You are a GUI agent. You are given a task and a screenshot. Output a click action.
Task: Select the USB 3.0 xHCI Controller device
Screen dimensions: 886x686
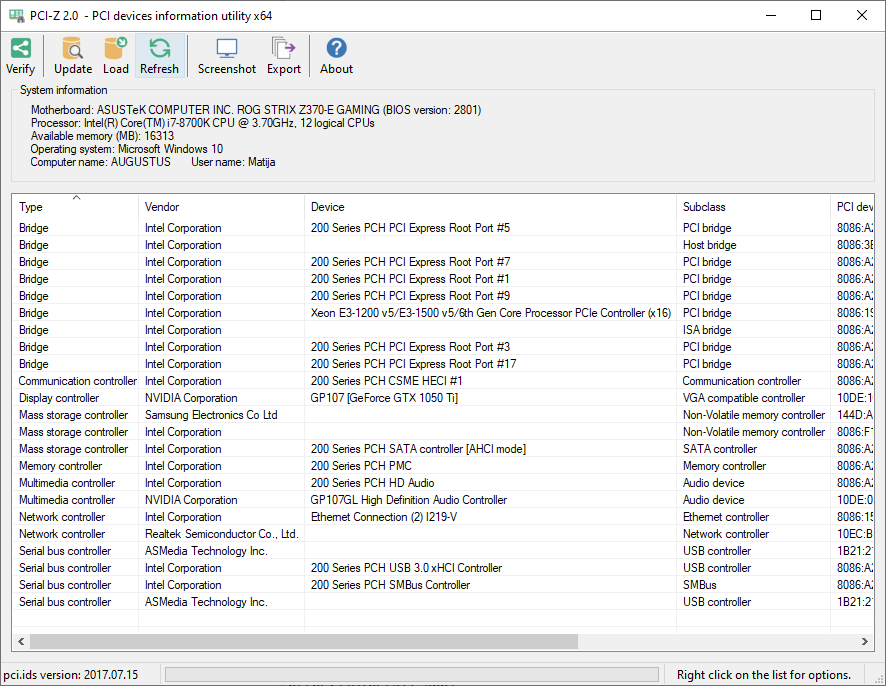(x=406, y=567)
